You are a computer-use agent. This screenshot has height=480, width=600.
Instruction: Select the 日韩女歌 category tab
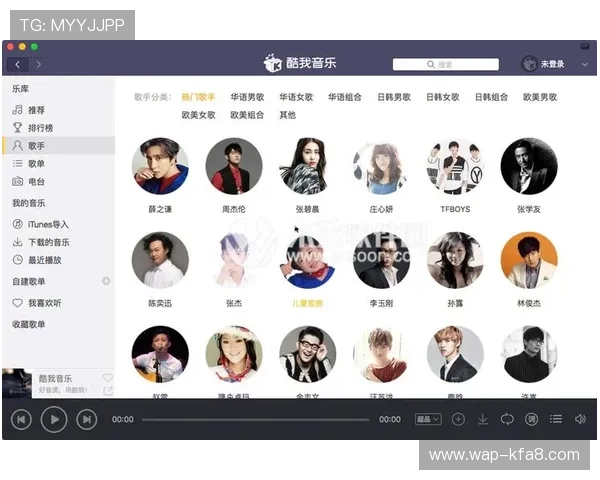(x=443, y=97)
